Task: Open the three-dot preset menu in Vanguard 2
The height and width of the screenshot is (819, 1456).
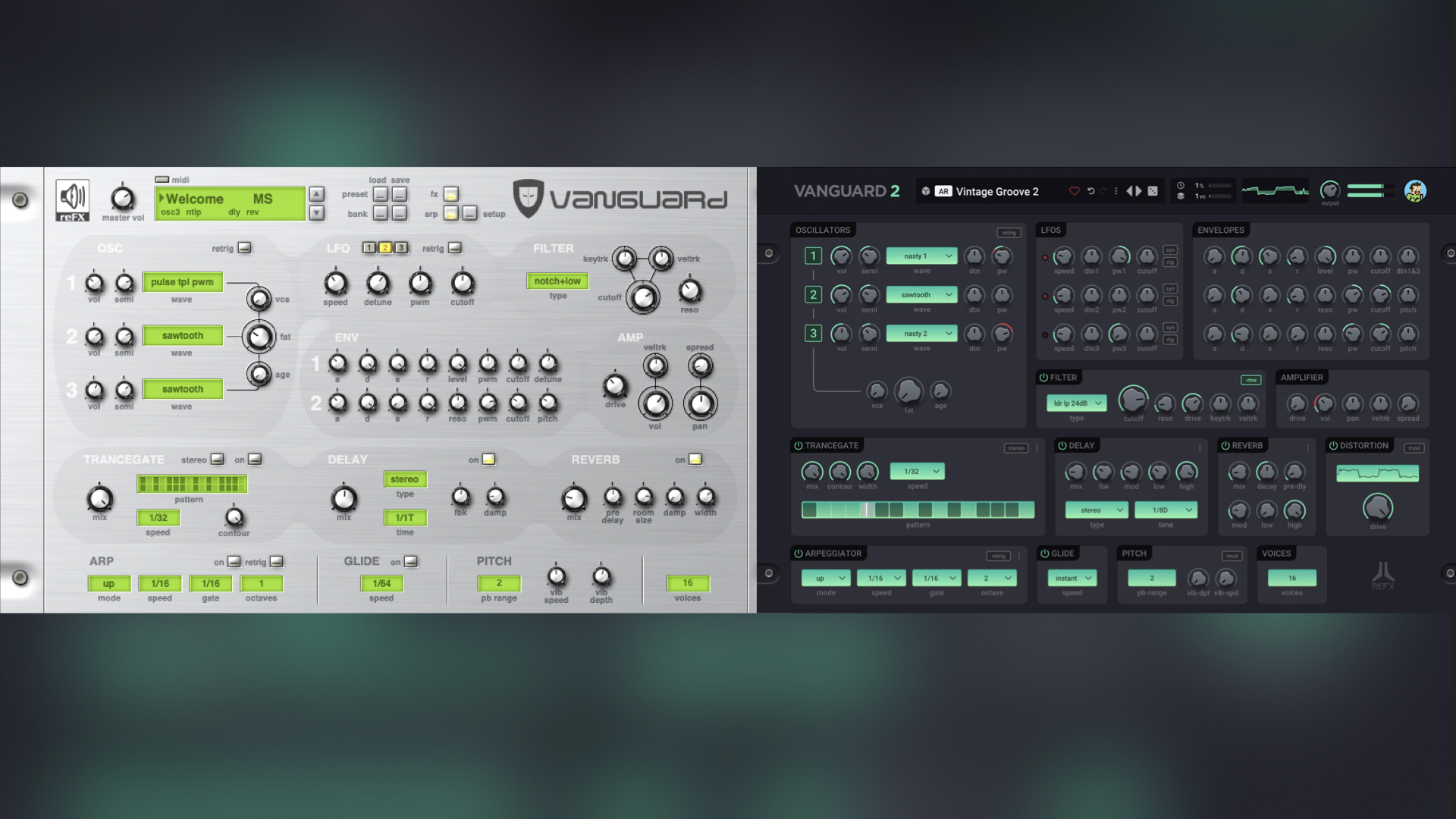Action: coord(1116,191)
